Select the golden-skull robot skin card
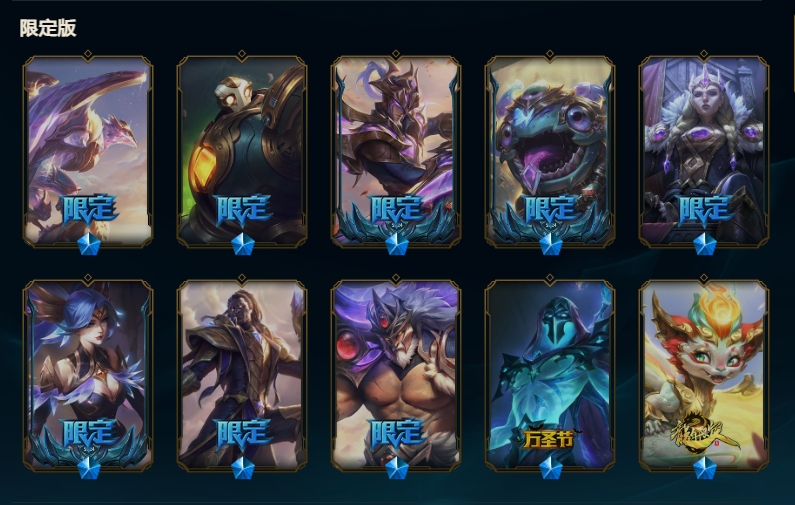Screen dimensions: 795x505 click(242, 151)
